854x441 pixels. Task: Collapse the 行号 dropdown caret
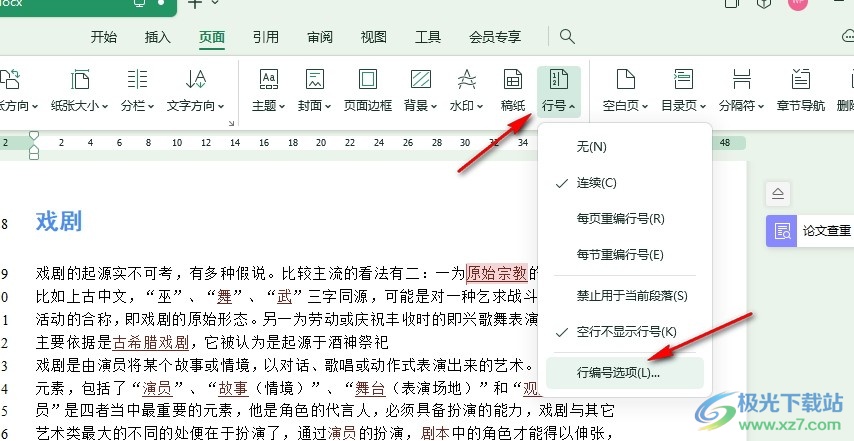[x=572, y=106]
